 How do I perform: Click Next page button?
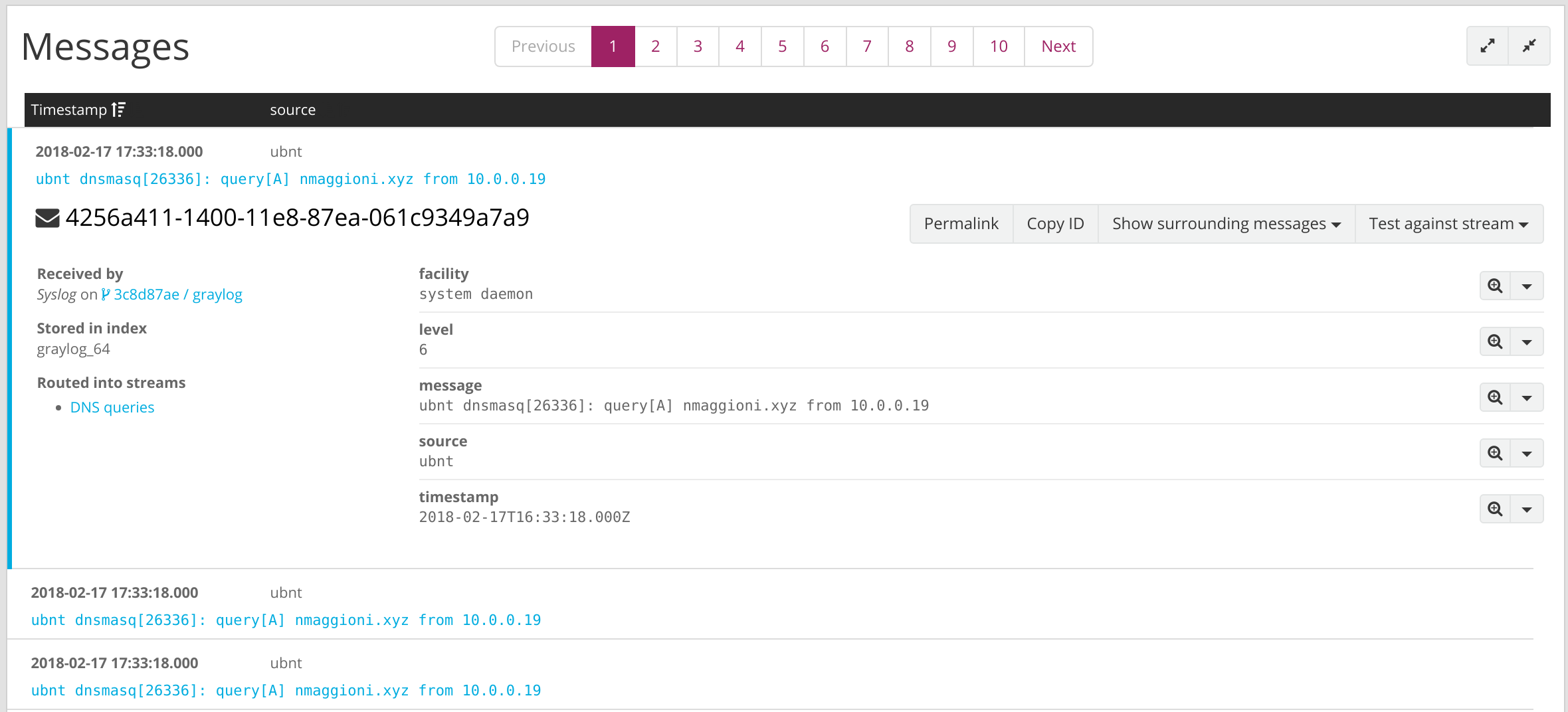coord(1058,46)
